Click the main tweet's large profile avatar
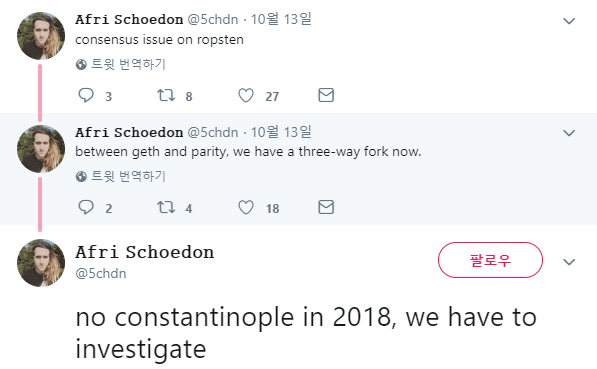The image size is (597, 369). coord(41,263)
